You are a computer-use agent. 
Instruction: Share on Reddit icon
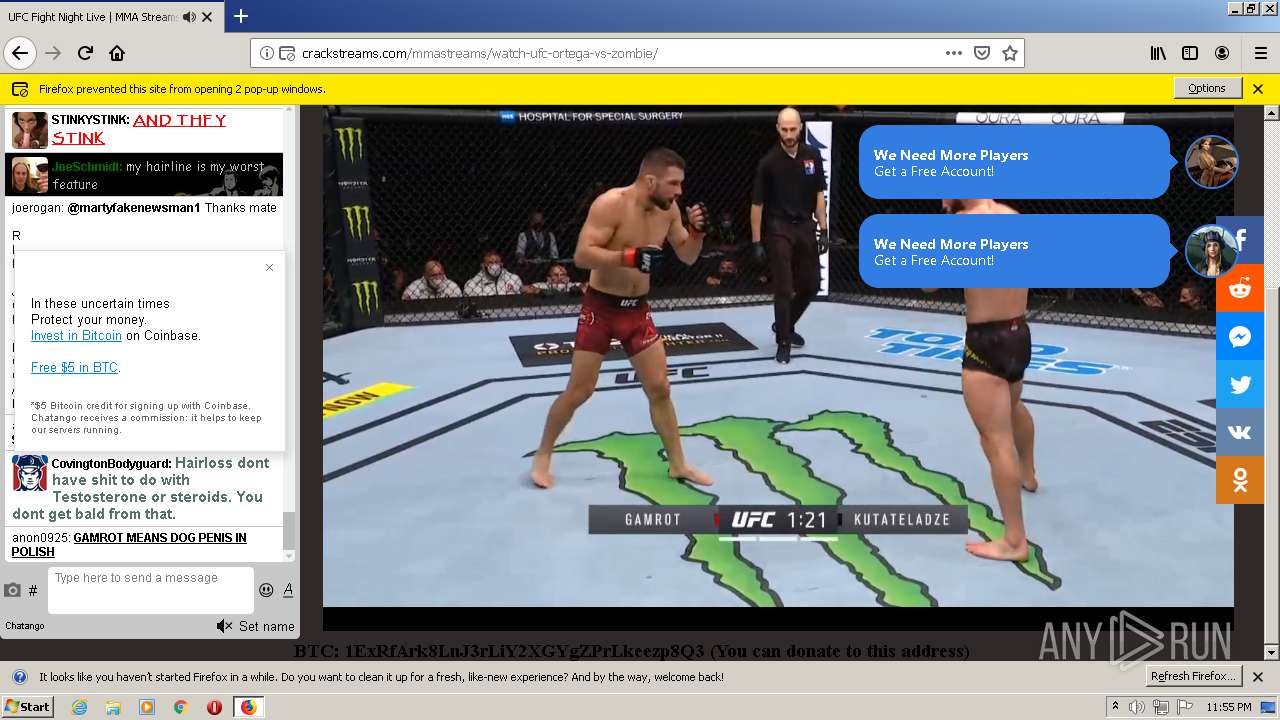pos(1240,288)
